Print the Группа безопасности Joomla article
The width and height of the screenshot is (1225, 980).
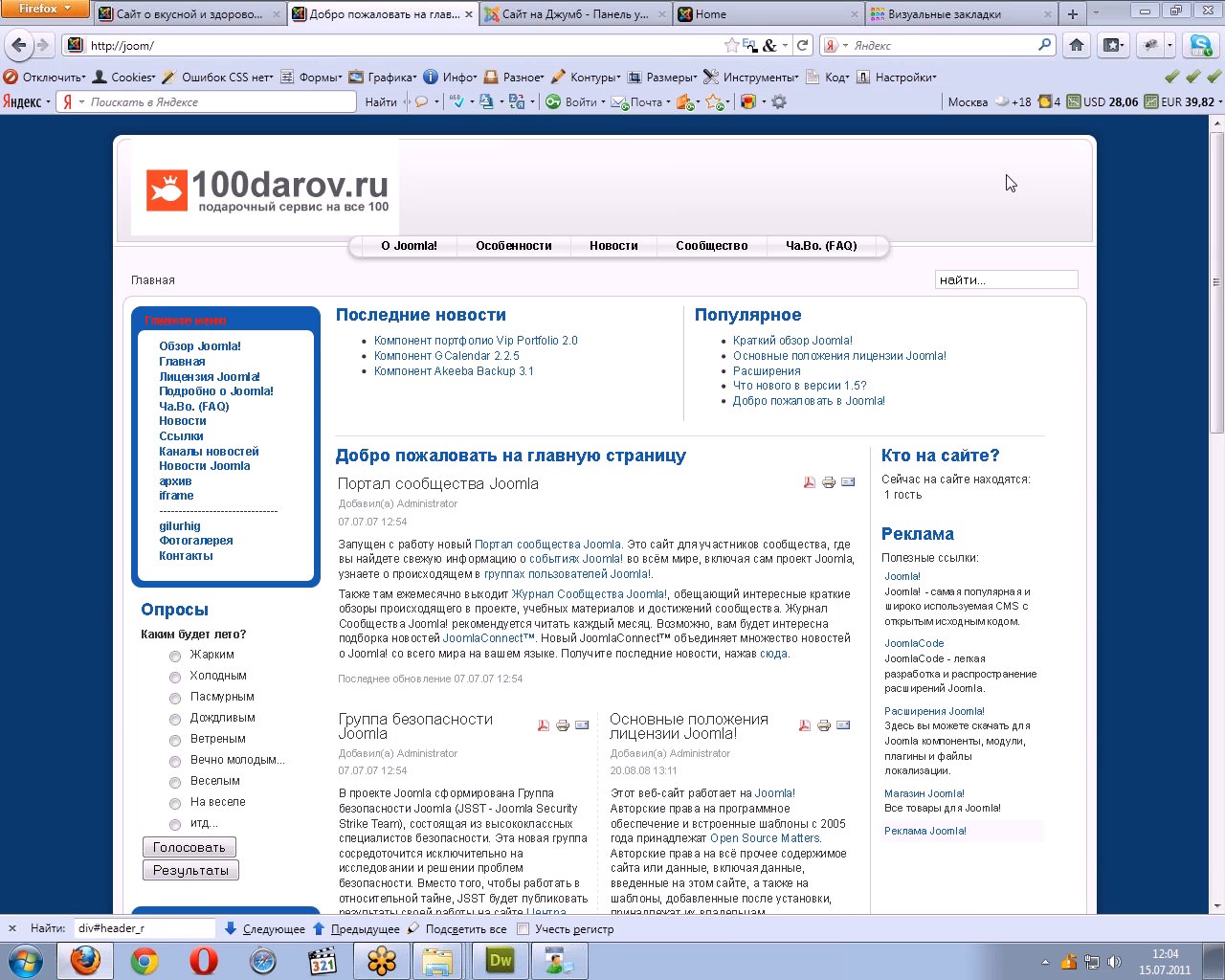(563, 725)
